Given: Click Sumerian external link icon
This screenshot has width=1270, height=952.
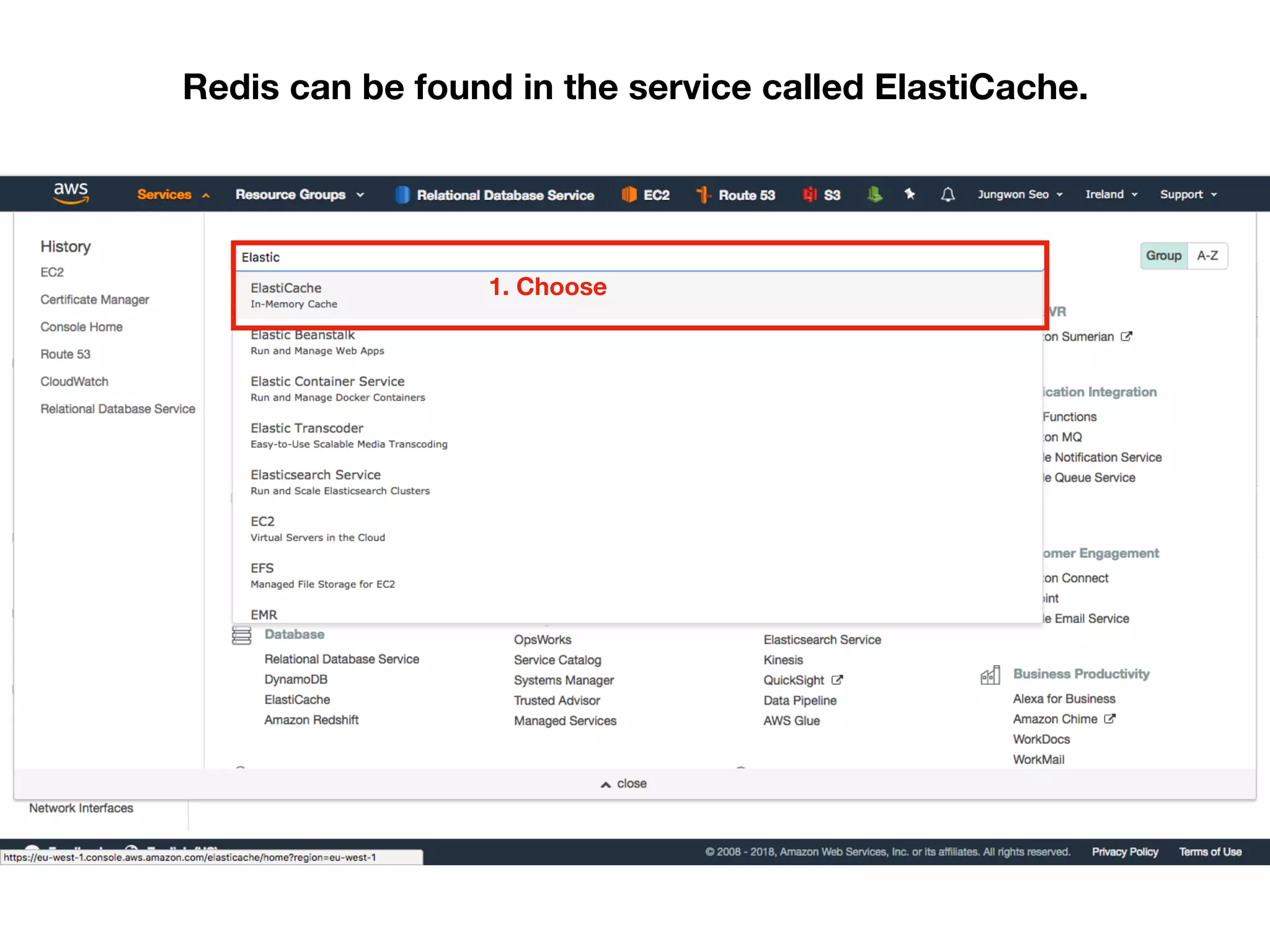Looking at the screenshot, I should pyautogui.click(x=1127, y=337).
